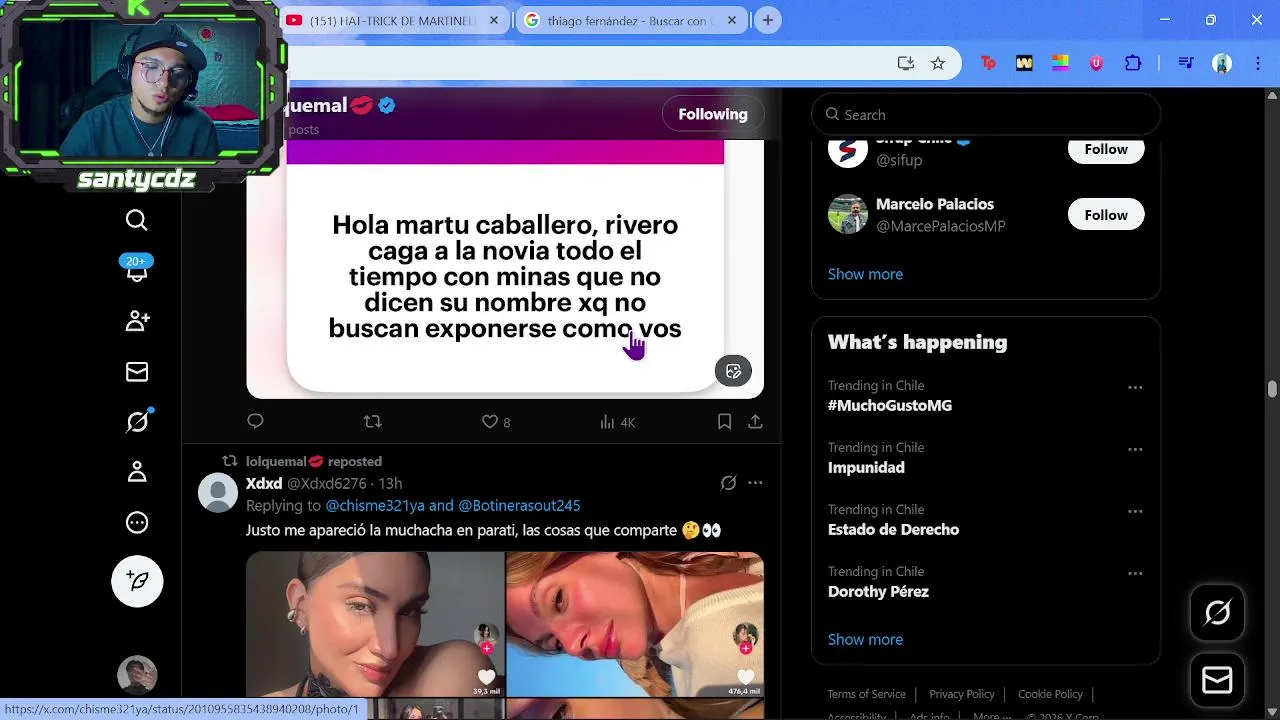The image size is (1280, 720).
Task: Open options for Dorothy Pérez trend
Action: pos(1135,573)
